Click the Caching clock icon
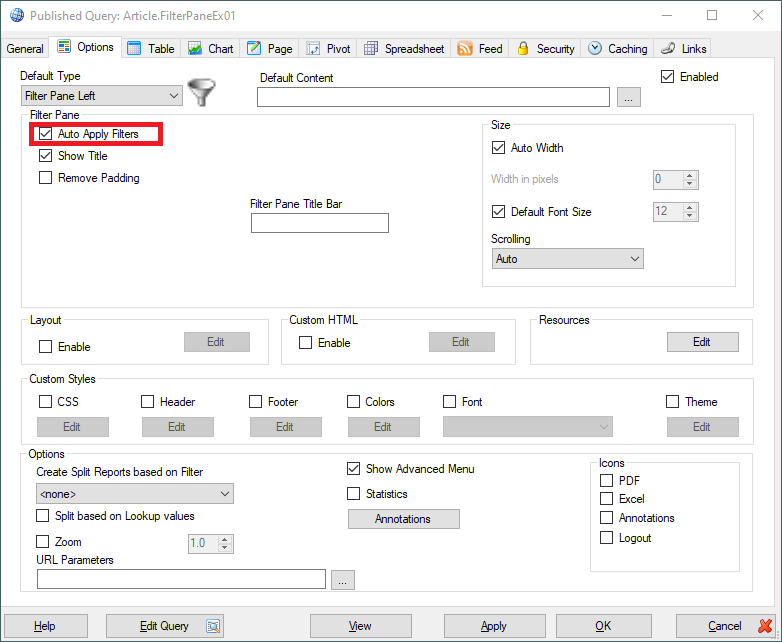The image size is (782, 642). pos(594,48)
